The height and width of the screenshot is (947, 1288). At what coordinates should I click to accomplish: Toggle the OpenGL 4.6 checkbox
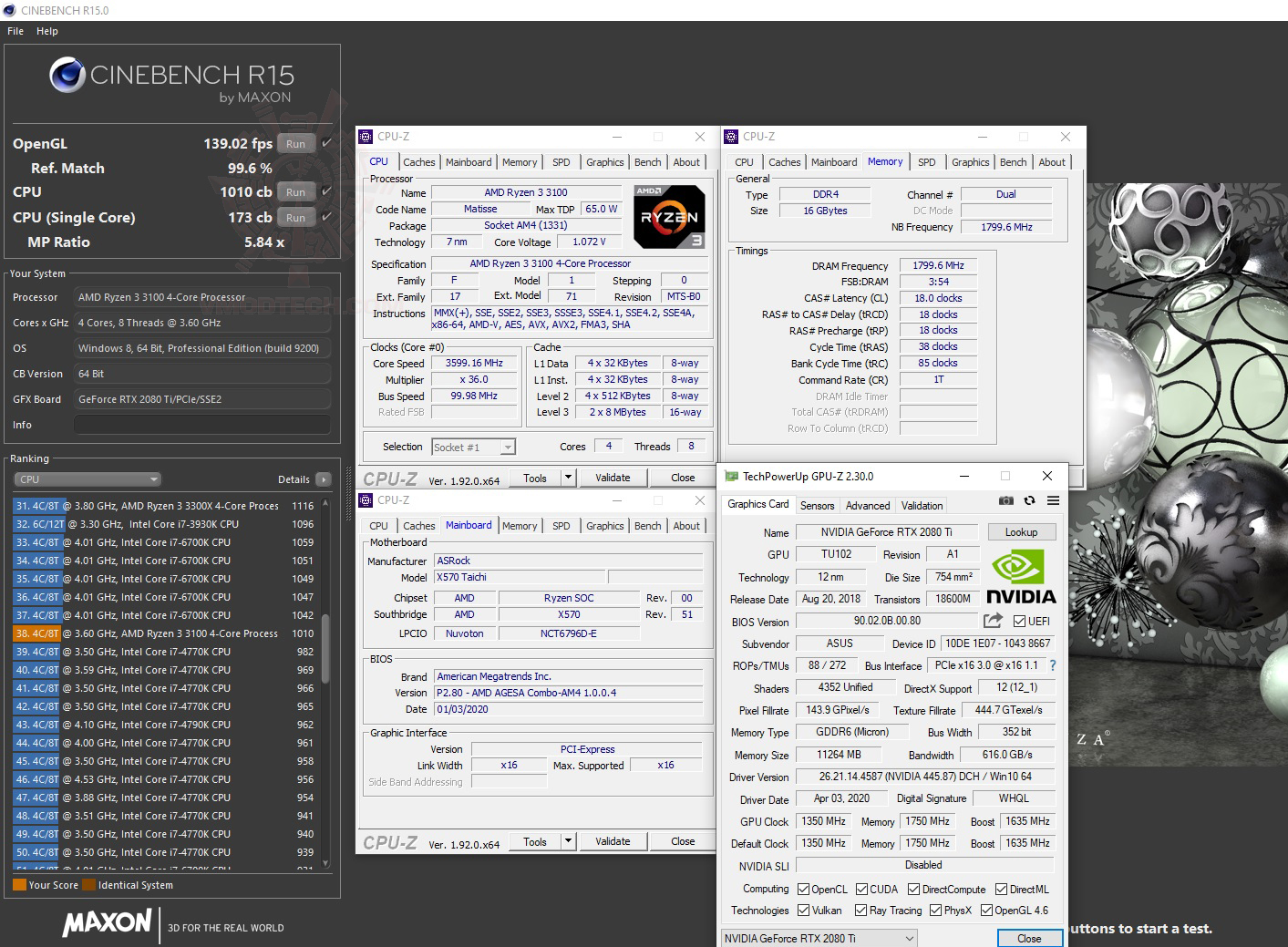986,911
